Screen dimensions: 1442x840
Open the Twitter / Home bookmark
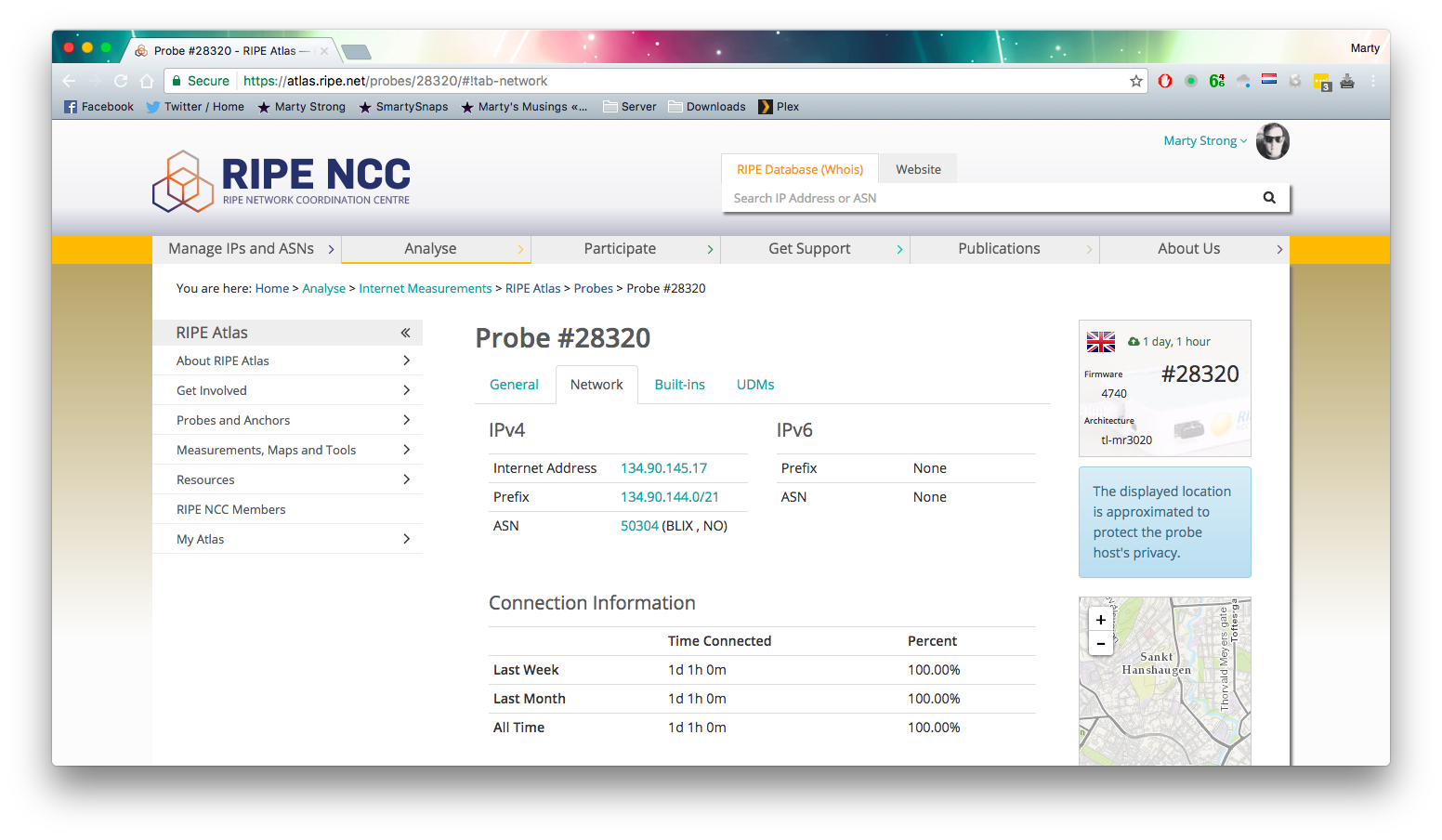pyautogui.click(x=195, y=107)
